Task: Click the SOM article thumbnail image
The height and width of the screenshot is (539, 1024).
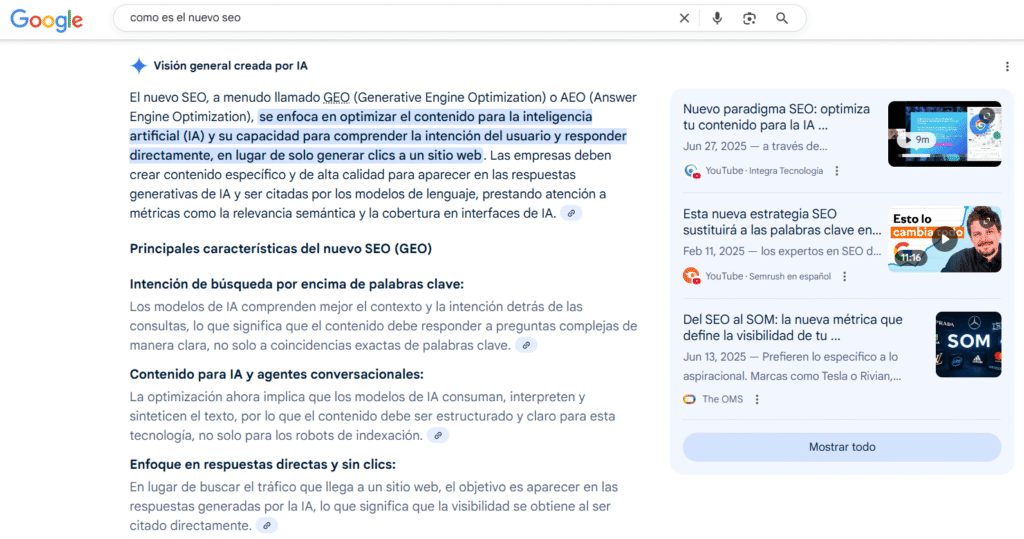Action: tap(967, 344)
